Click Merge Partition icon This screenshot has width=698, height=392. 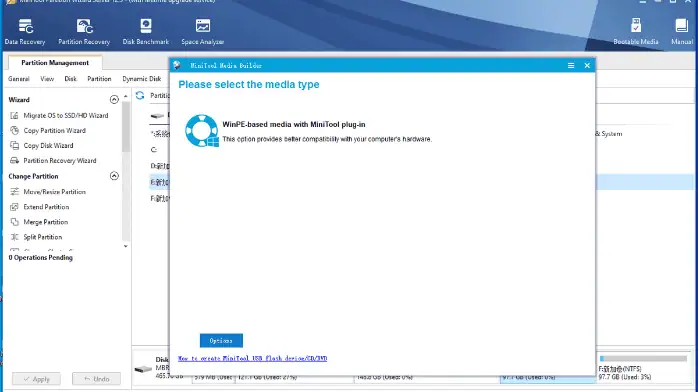pos(14,222)
